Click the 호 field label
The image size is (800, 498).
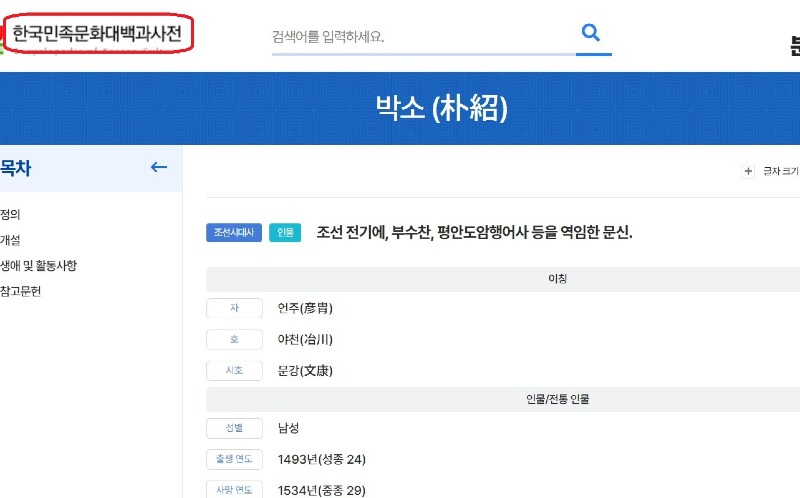[234, 340]
